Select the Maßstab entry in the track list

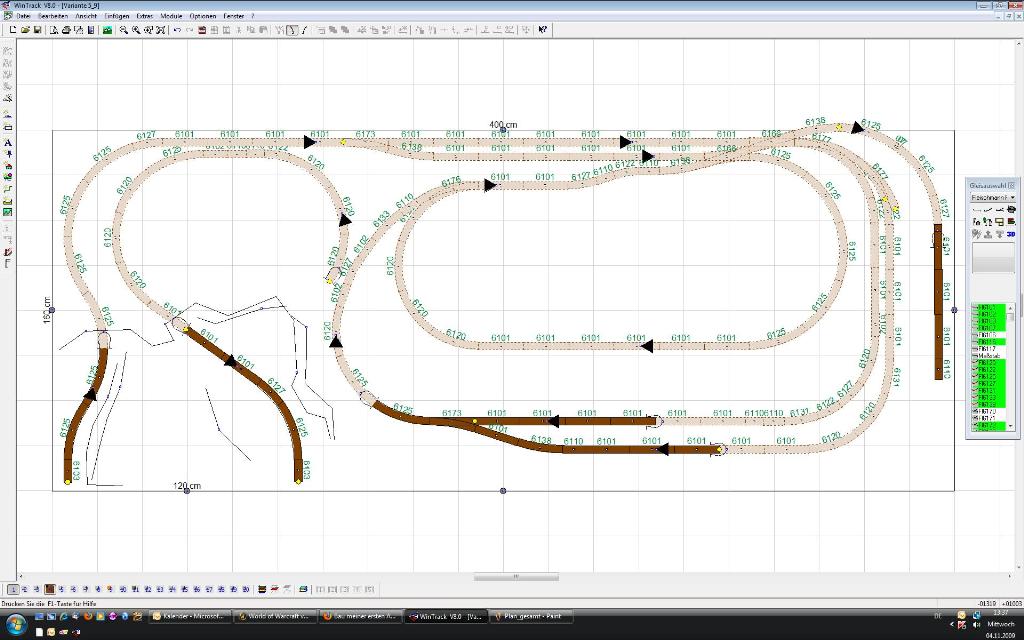point(989,356)
